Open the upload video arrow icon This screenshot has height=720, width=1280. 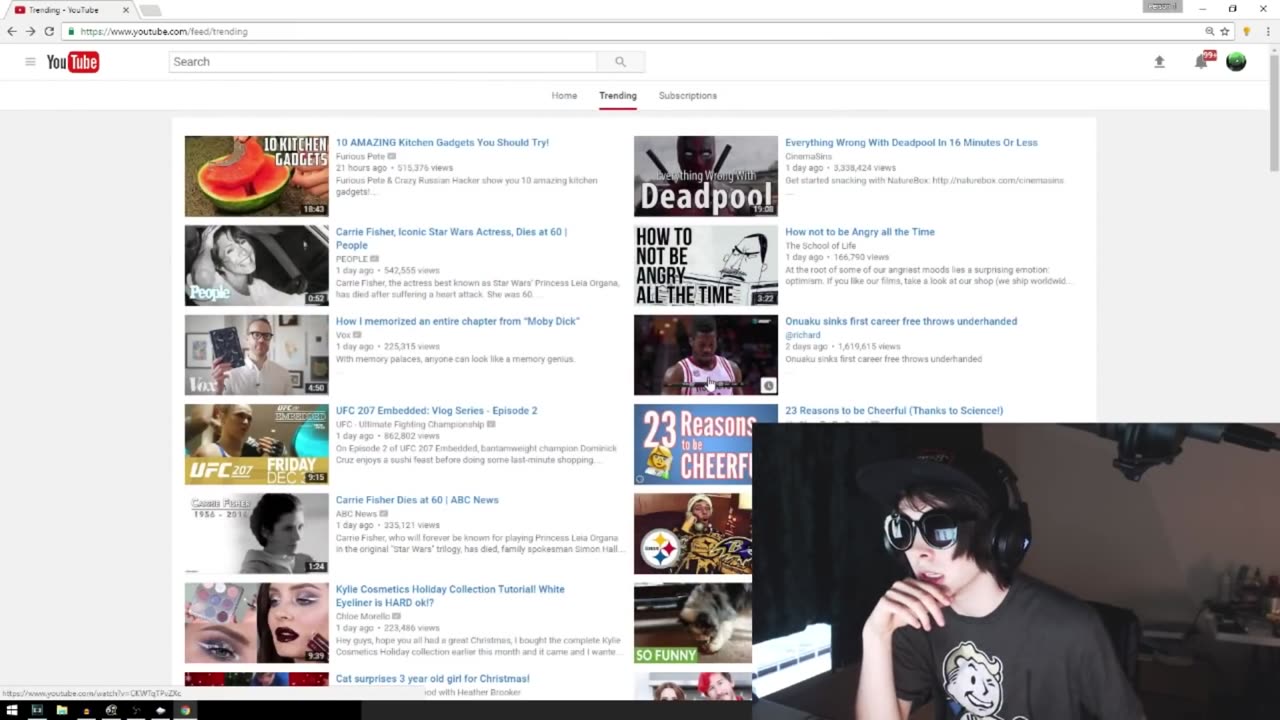pyautogui.click(x=1159, y=62)
